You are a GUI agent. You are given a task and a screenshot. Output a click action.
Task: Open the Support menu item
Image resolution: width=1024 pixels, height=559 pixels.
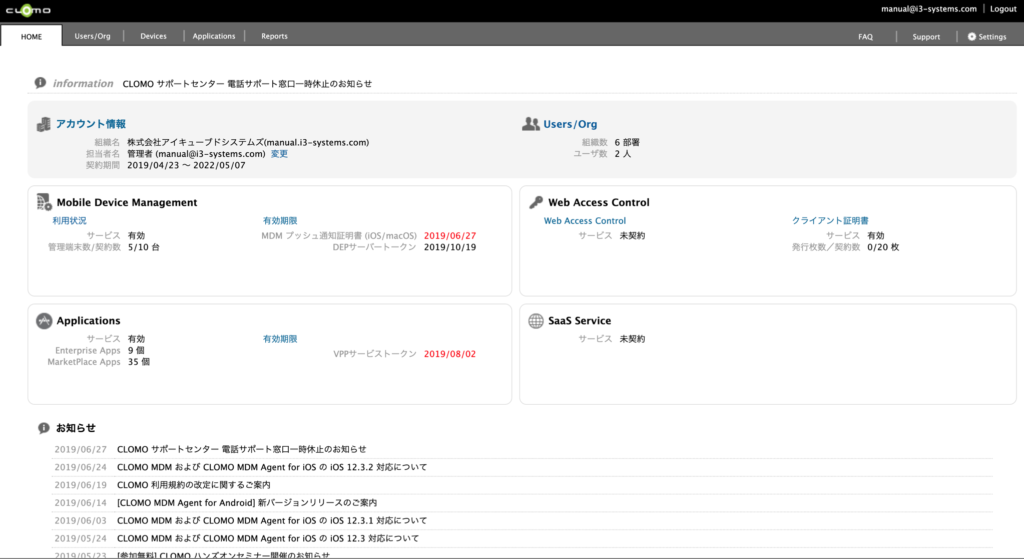point(926,37)
